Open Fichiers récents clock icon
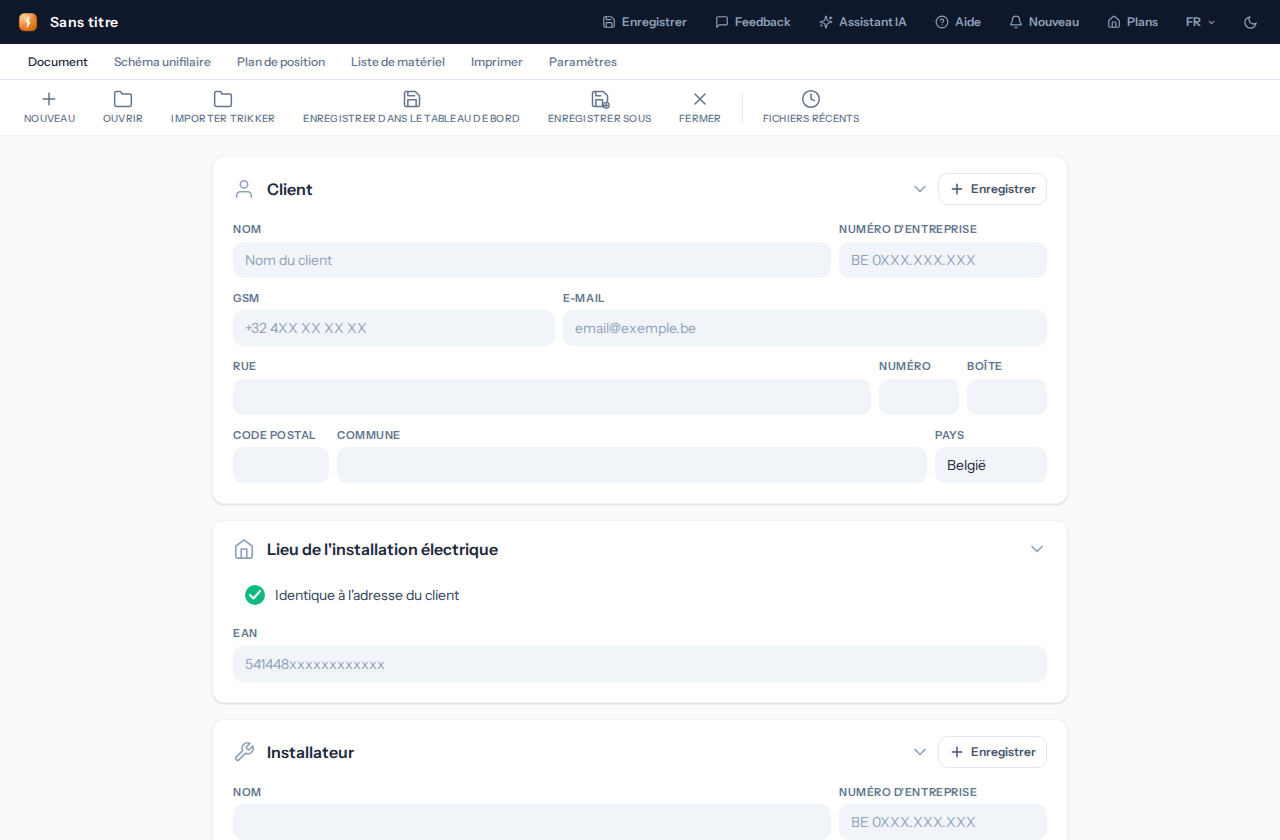The width and height of the screenshot is (1280, 840). point(811,99)
